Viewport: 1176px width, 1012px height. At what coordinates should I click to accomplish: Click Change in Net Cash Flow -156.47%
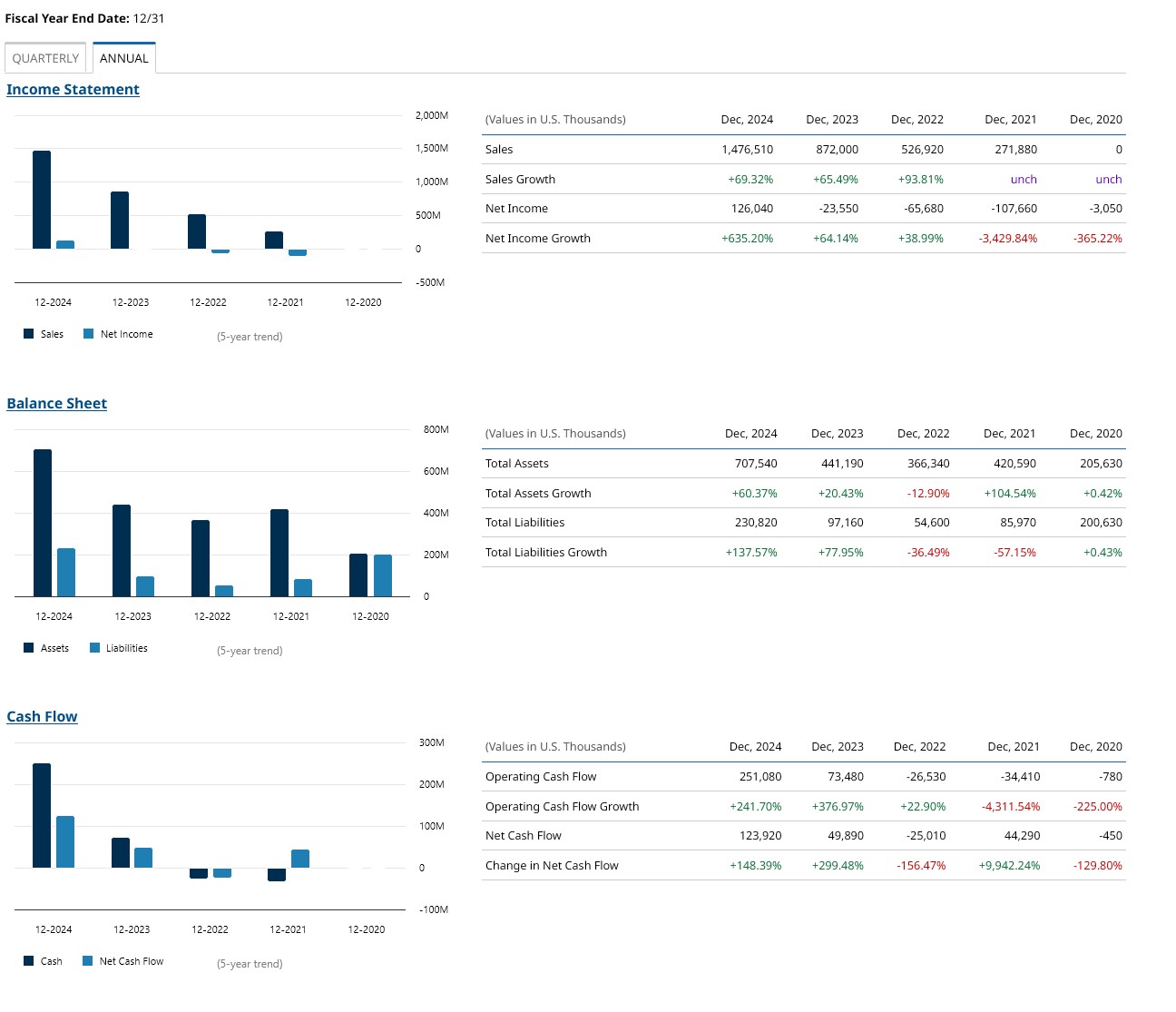pyautogui.click(x=921, y=866)
